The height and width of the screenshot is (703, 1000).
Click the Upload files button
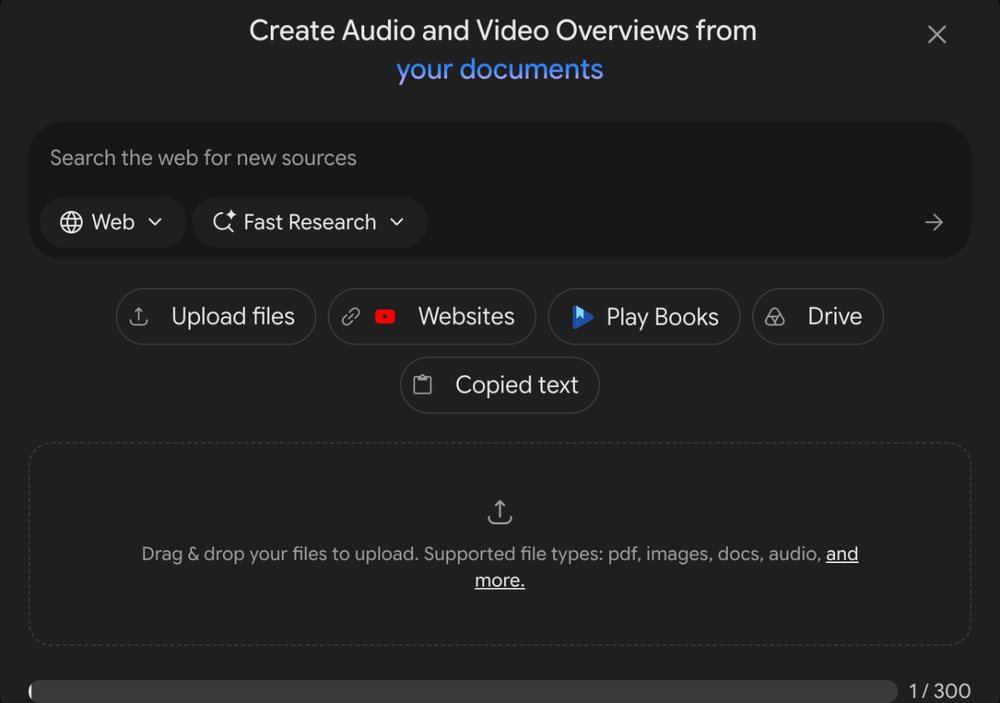[x=216, y=316]
